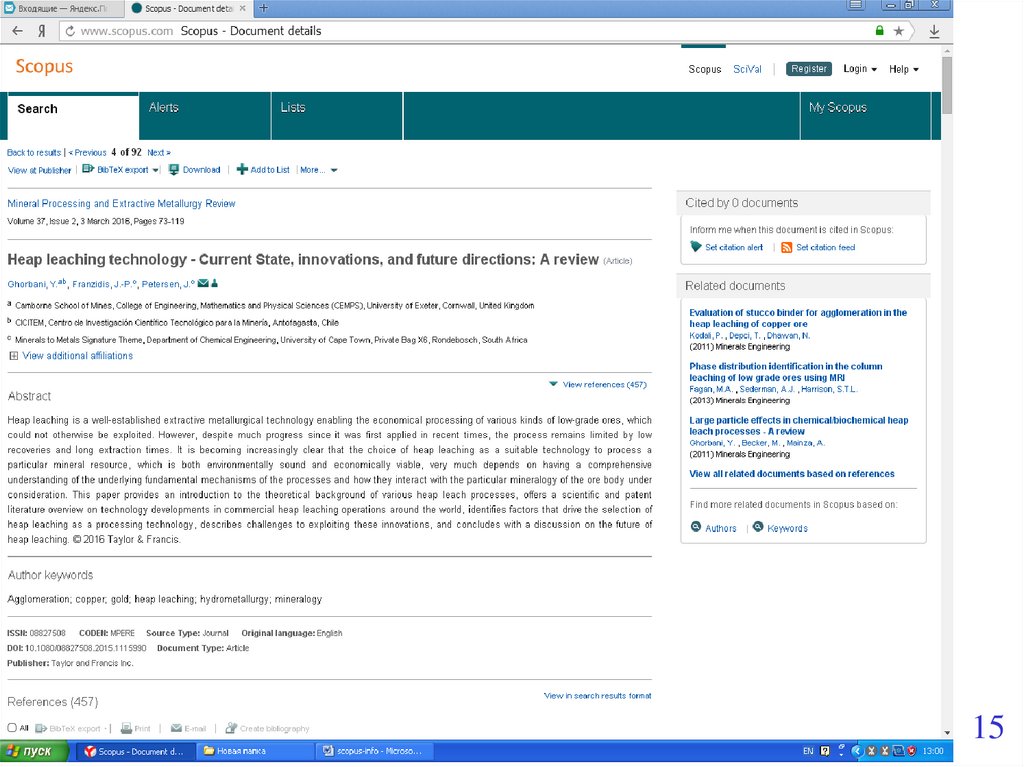Check the All references checkbox
The image size is (1024, 767).
(x=12, y=728)
